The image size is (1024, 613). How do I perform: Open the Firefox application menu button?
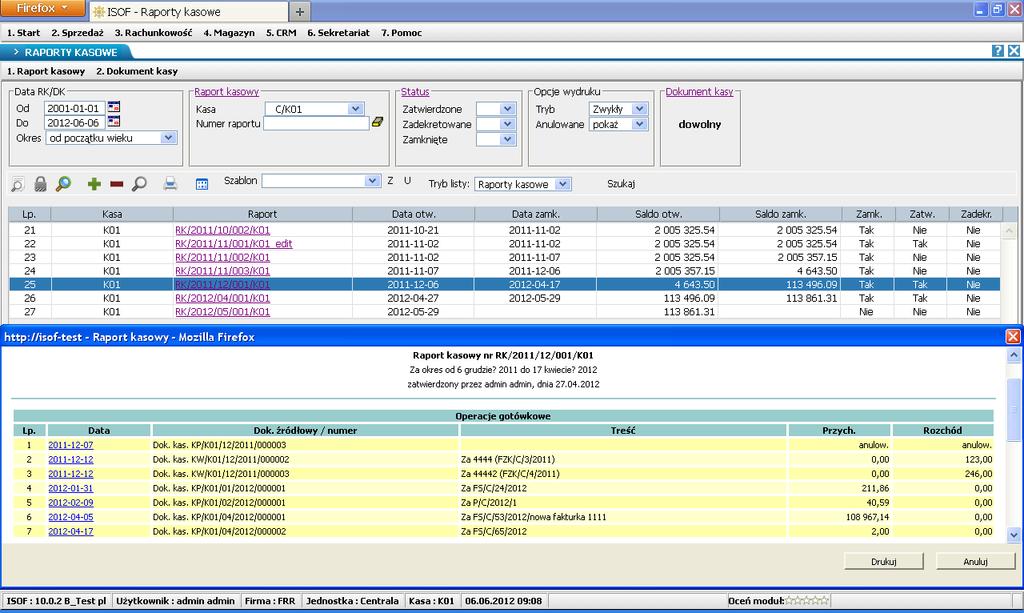[42, 8]
